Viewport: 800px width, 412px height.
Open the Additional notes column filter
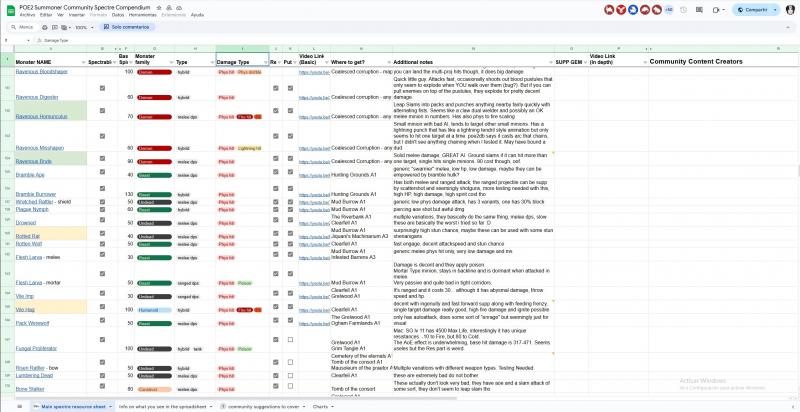(x=551, y=62)
